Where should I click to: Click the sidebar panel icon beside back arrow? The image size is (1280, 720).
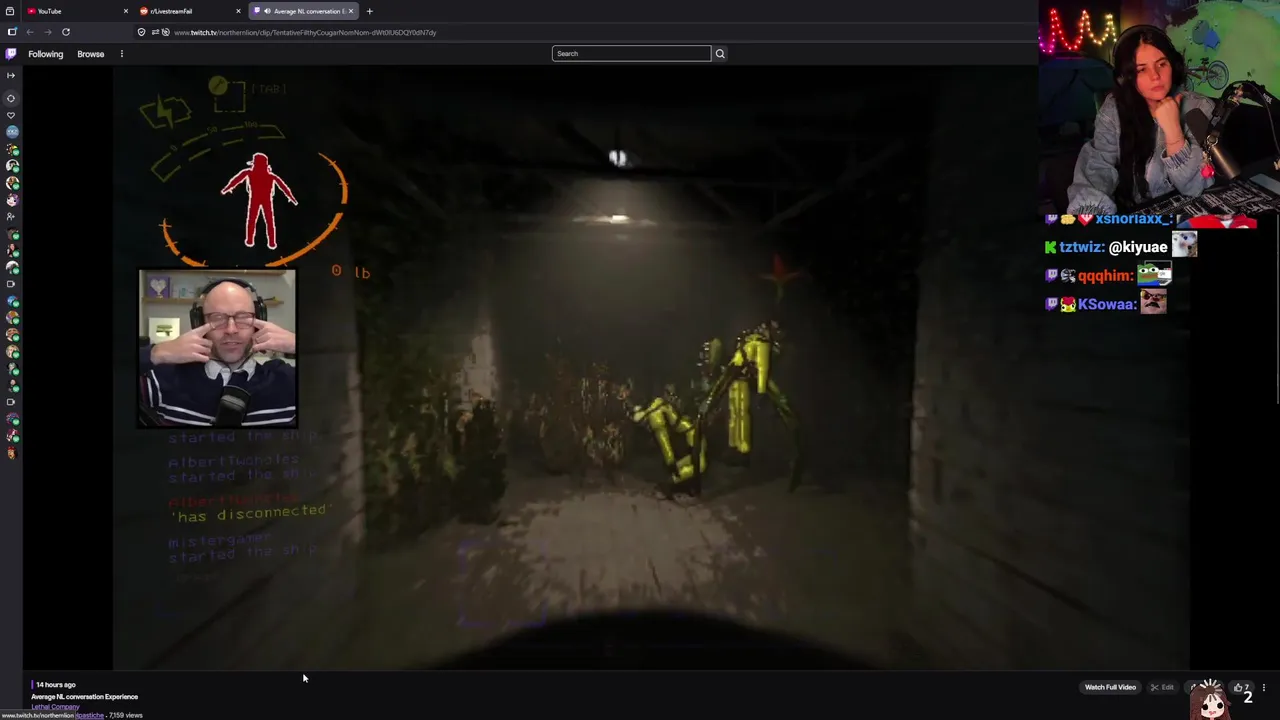[x=12, y=32]
